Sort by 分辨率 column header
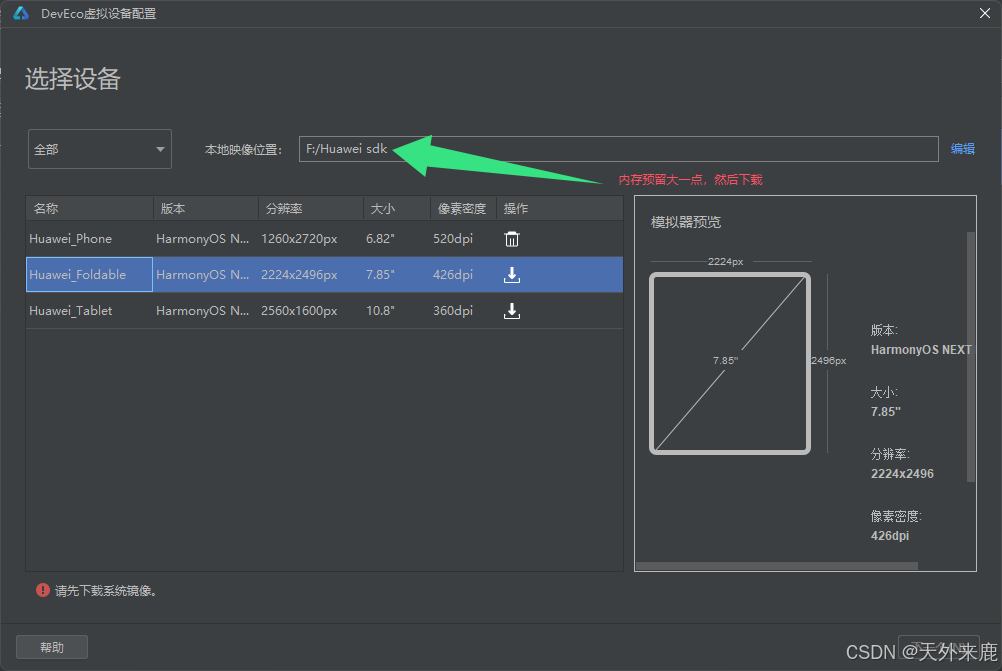1002x671 pixels. pyautogui.click(x=311, y=208)
